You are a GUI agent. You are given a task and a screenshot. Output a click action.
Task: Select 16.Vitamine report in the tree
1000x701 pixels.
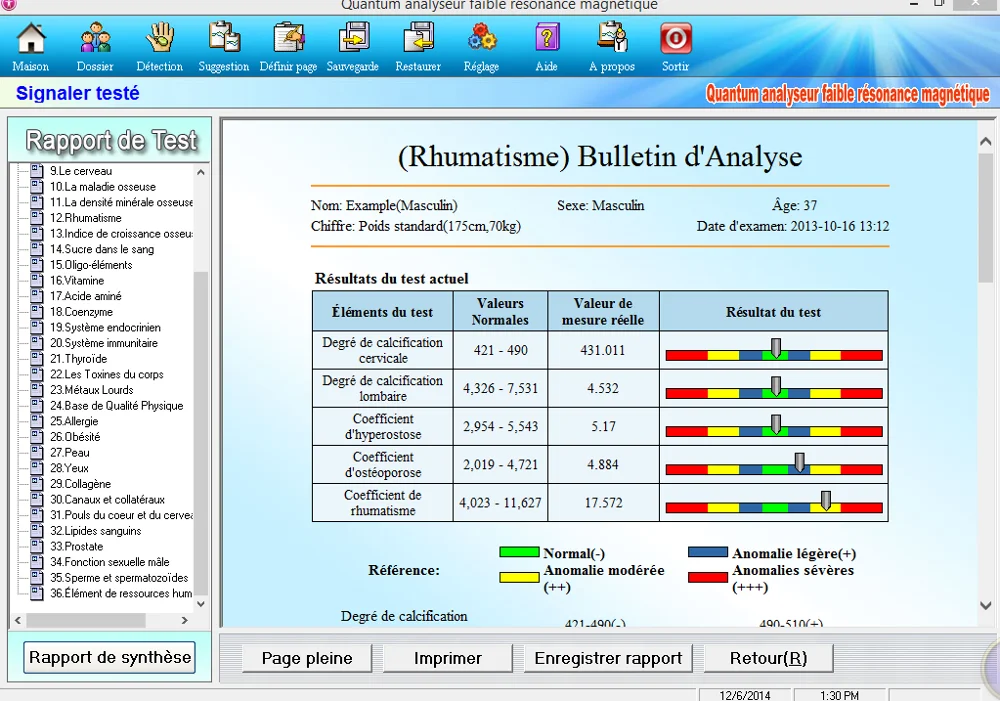pyautogui.click(x=77, y=281)
